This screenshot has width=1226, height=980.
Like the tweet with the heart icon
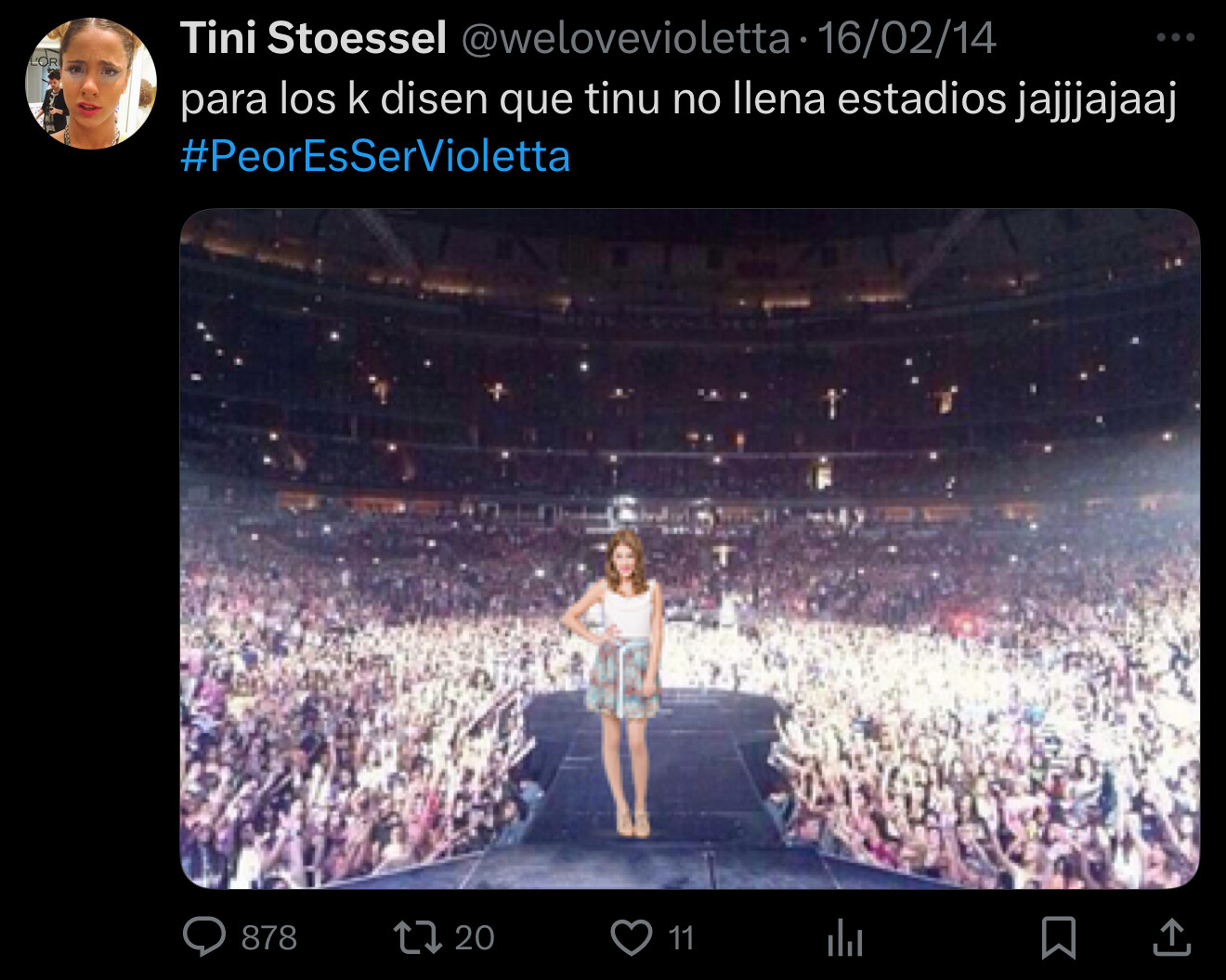point(632,937)
